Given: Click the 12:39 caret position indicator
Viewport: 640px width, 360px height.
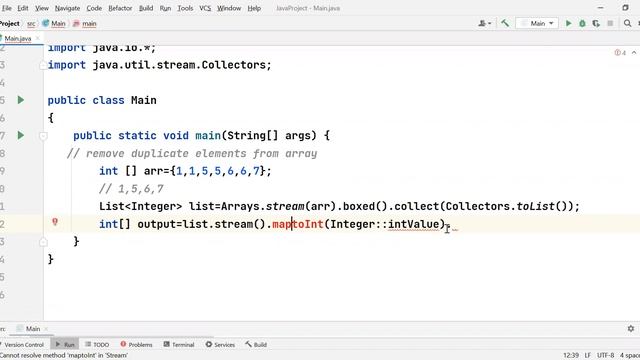Looking at the screenshot, I should pyautogui.click(x=571, y=356).
